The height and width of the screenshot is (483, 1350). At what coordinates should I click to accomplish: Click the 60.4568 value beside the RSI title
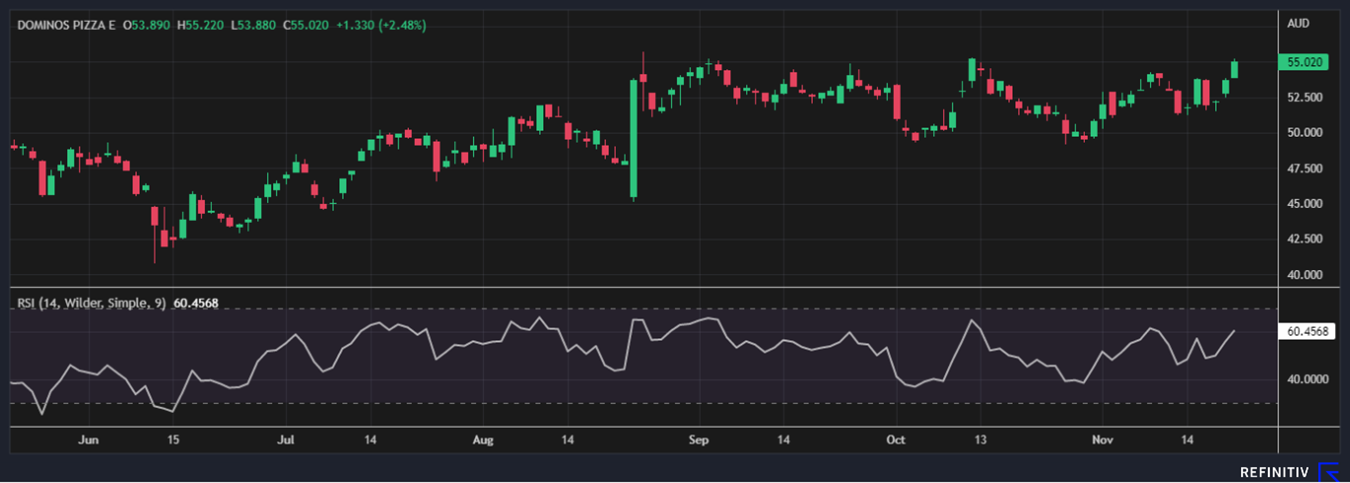pos(196,301)
